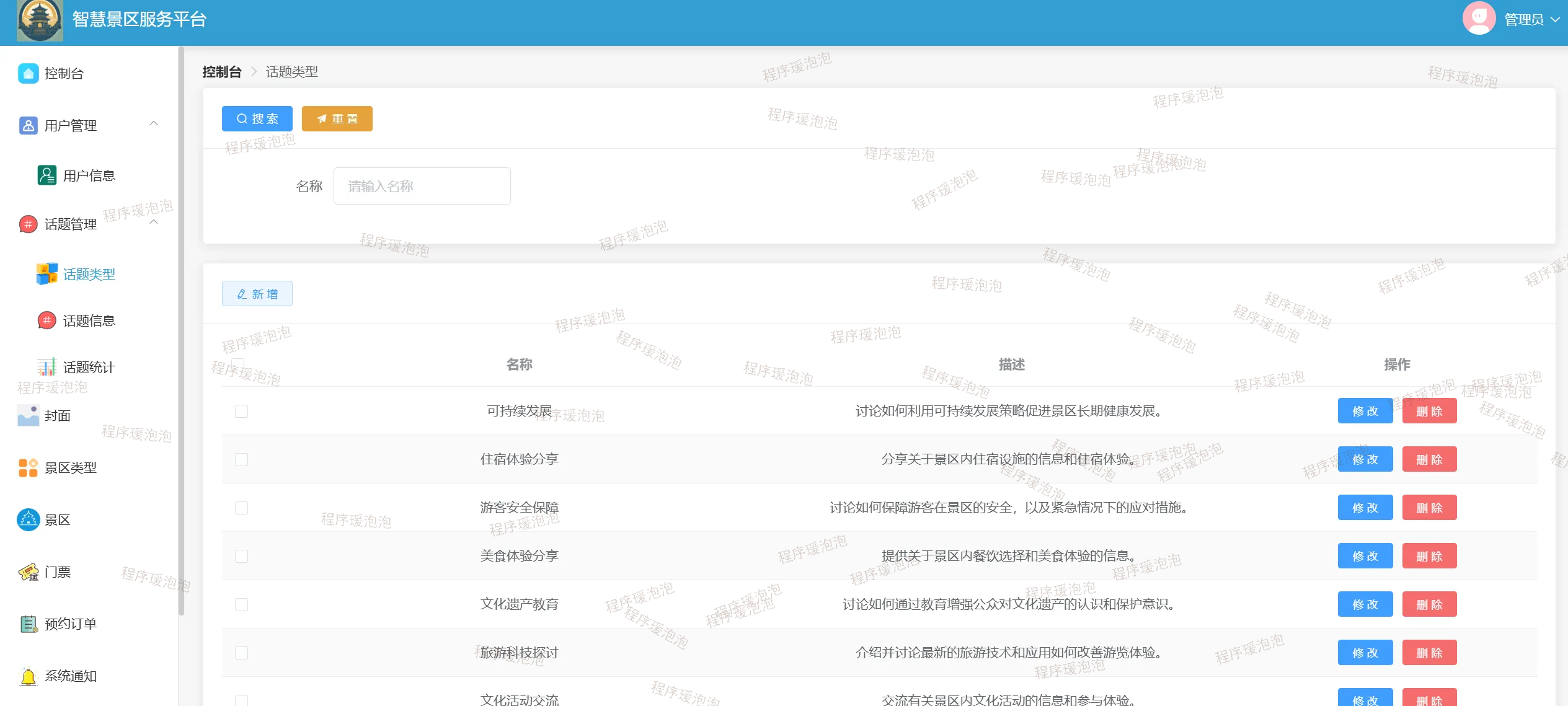1568x706 pixels.
Task: Click 删除 for 住宿体验分享
Action: pyautogui.click(x=1429, y=459)
